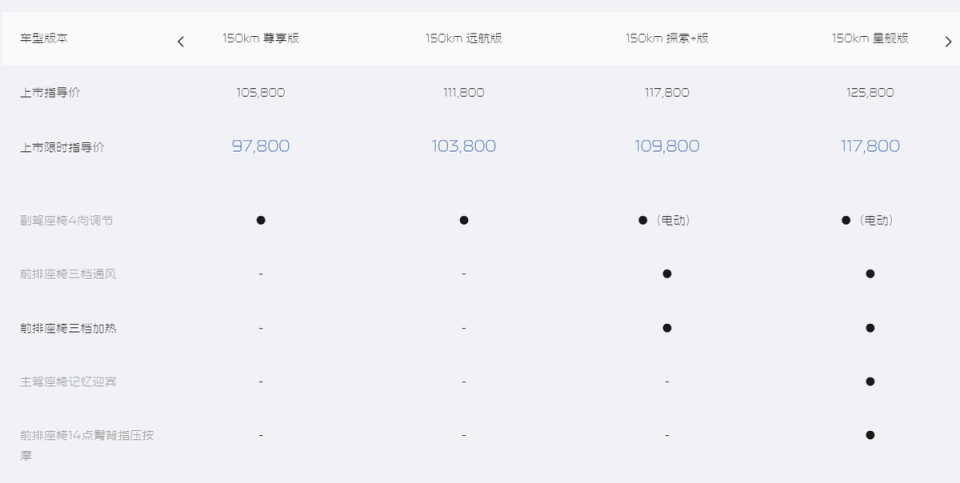Click the 星舰版 massage feature dot
This screenshot has width=960, height=483.
(x=870, y=435)
